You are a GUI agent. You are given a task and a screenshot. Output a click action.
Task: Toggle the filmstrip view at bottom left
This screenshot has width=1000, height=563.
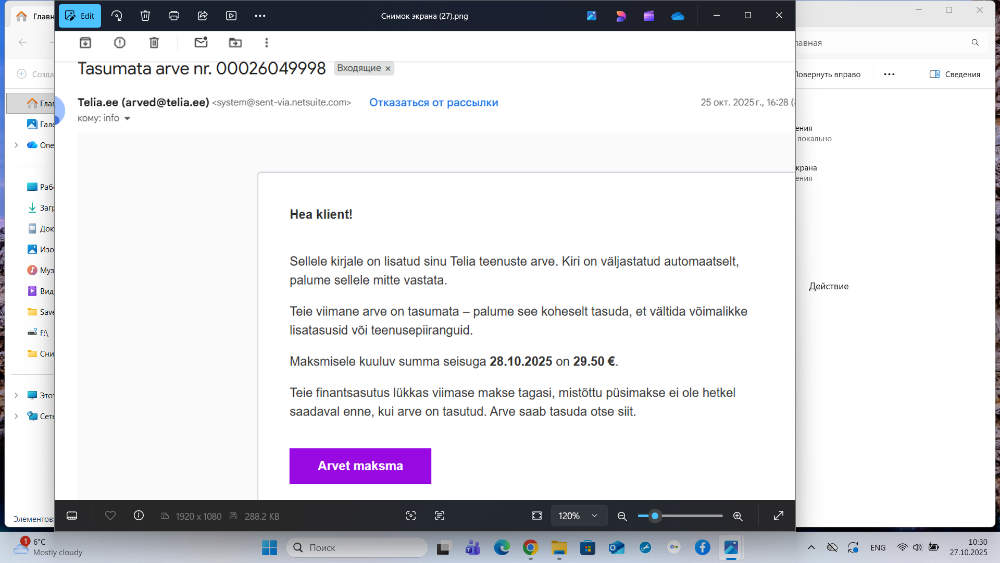point(72,515)
